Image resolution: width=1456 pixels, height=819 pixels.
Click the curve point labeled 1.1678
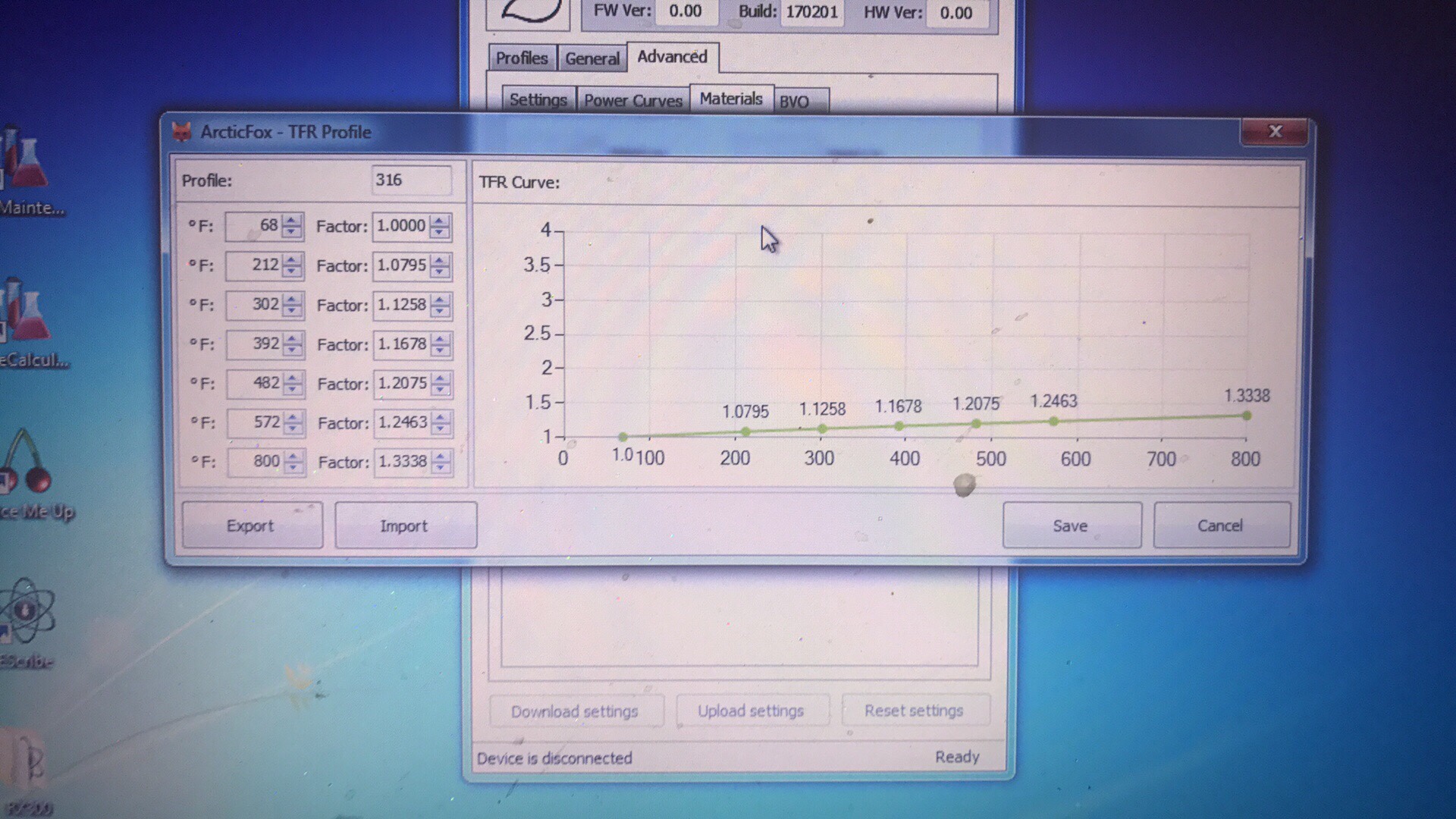899,426
